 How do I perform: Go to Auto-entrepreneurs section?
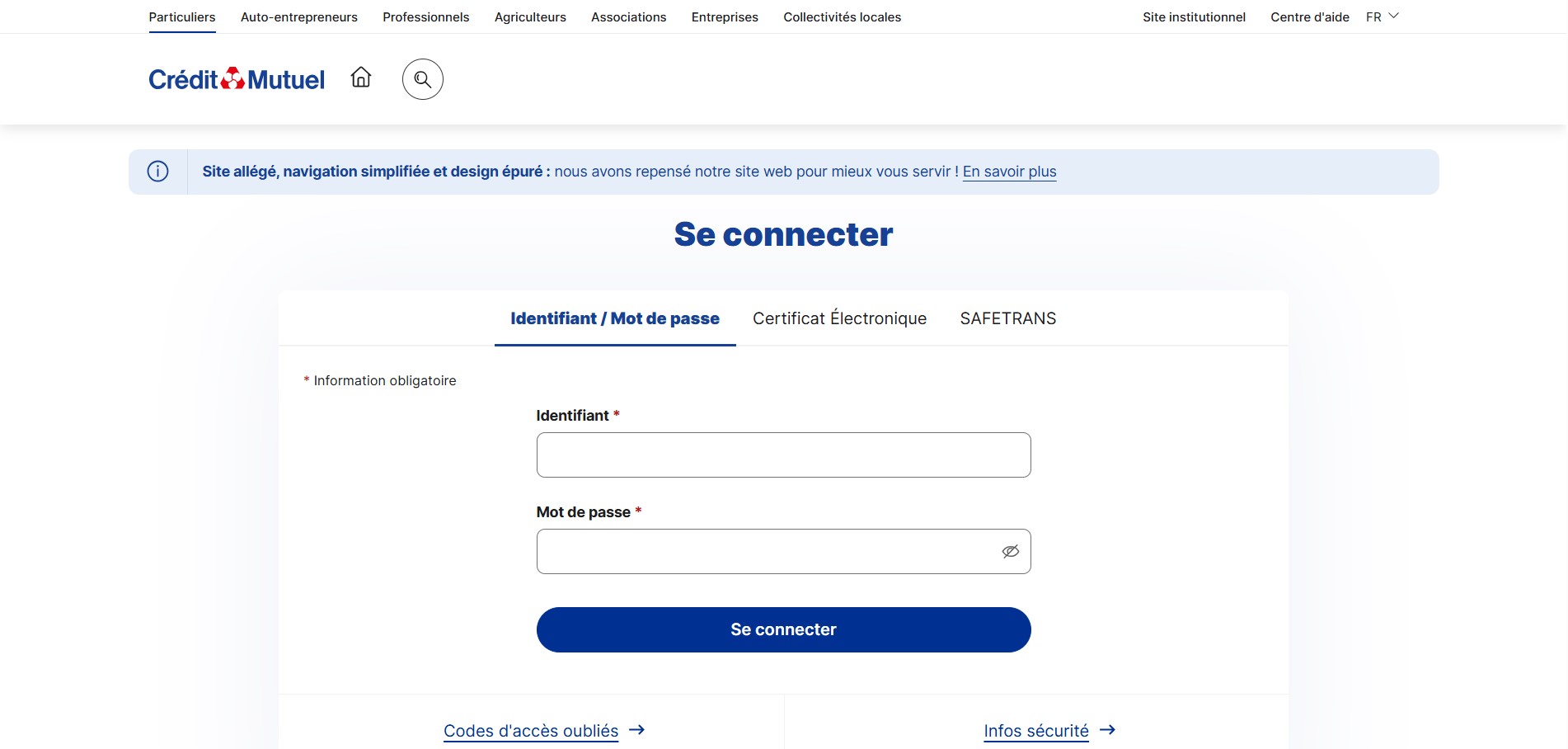tap(299, 16)
